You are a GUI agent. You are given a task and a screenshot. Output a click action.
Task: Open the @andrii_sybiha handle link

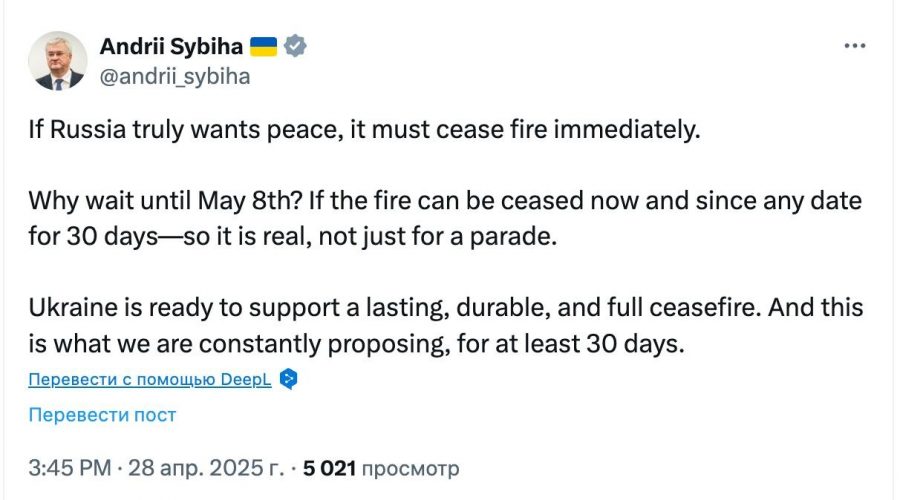click(175, 76)
